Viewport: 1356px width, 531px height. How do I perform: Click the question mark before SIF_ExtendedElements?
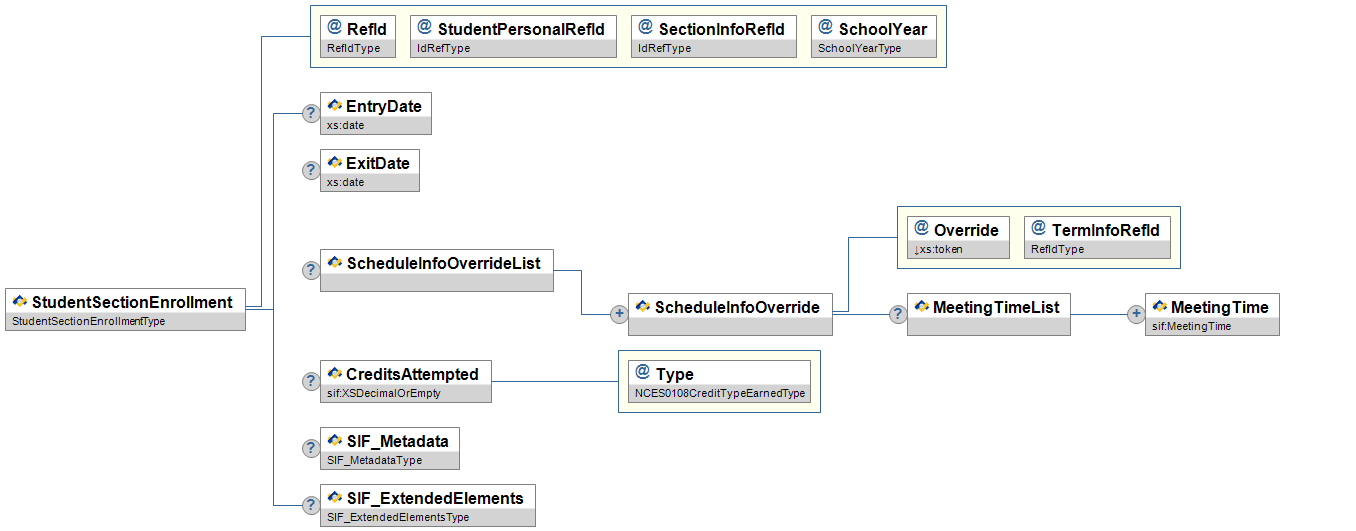[311, 506]
